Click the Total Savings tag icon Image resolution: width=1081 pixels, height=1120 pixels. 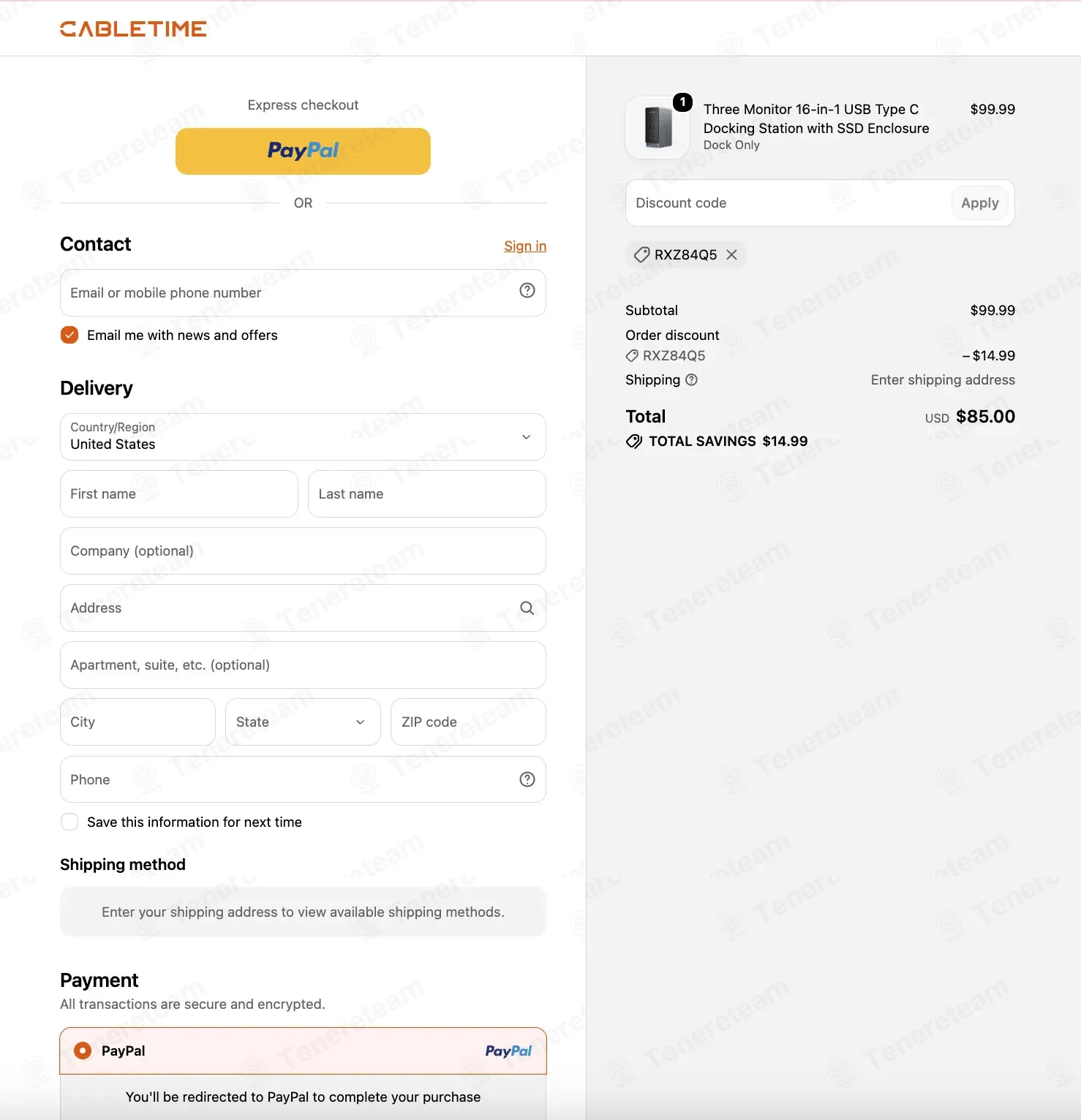(x=634, y=441)
